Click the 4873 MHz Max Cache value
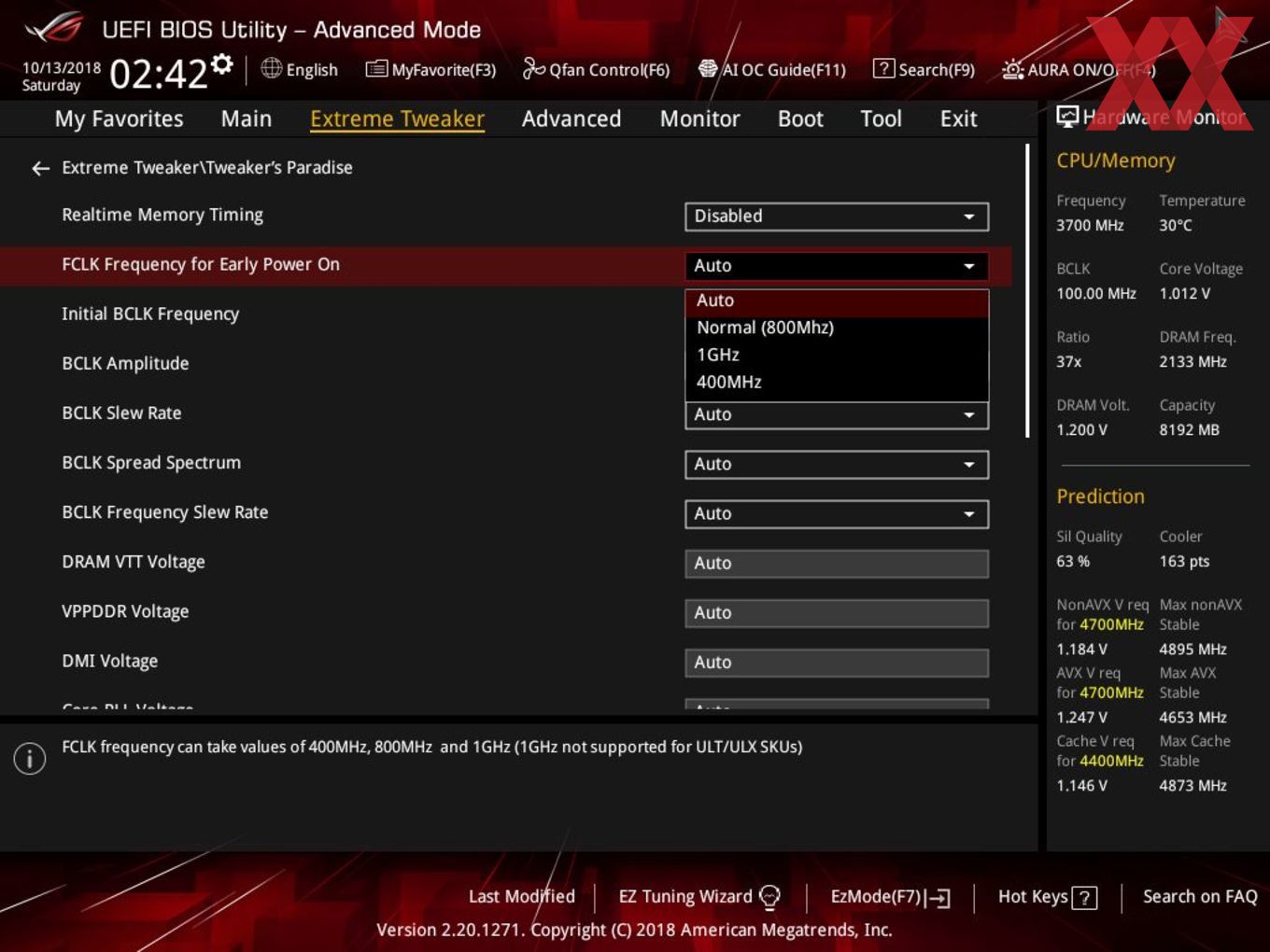Image resolution: width=1270 pixels, height=952 pixels. click(1192, 785)
